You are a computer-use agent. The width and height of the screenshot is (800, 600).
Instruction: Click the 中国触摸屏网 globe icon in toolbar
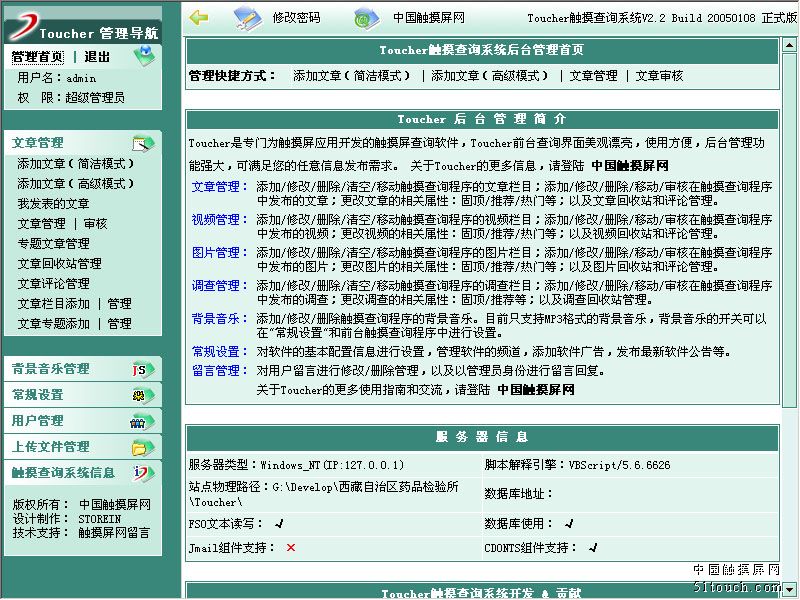[x=366, y=17]
